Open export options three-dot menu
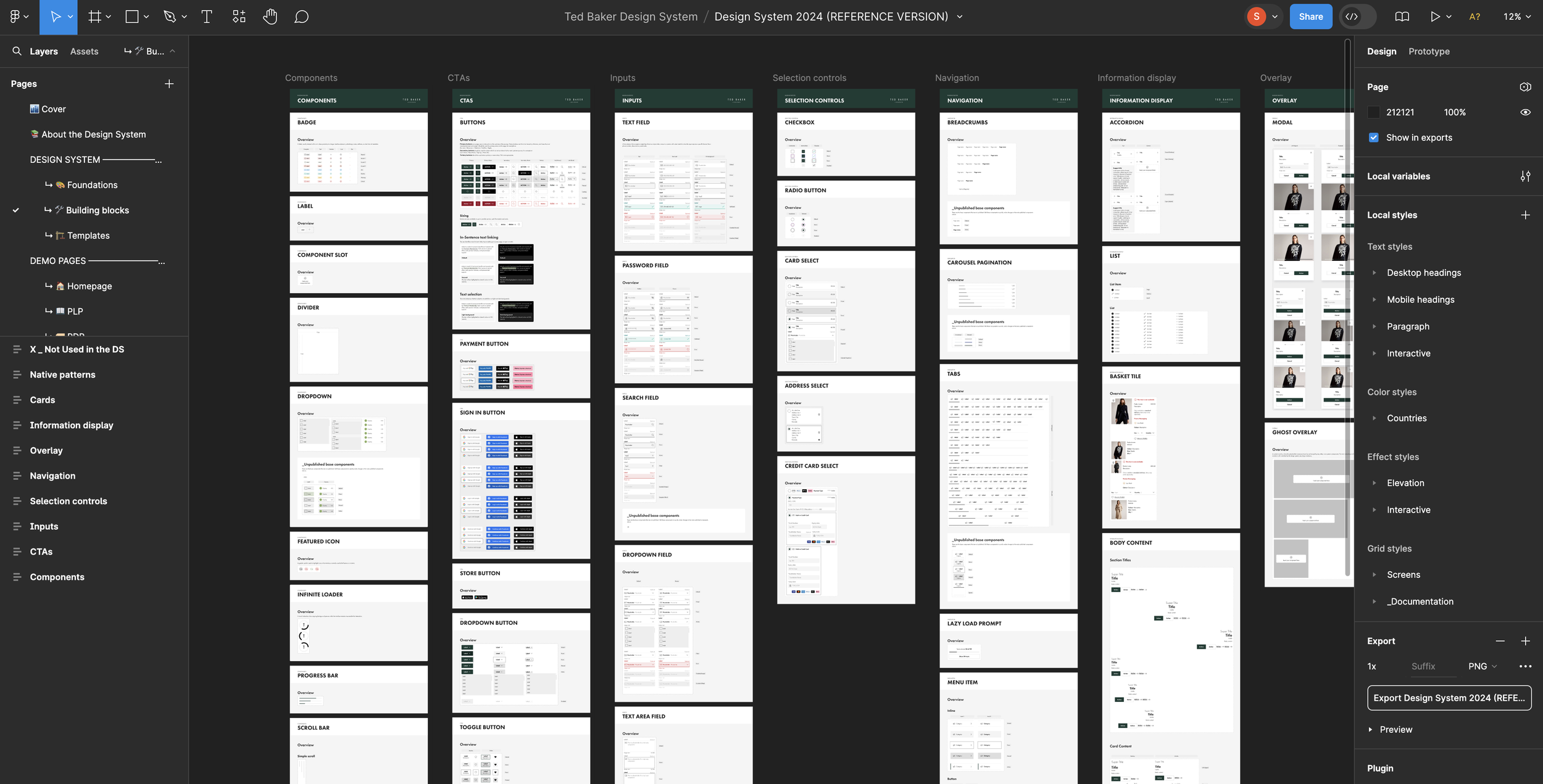 1525,667
